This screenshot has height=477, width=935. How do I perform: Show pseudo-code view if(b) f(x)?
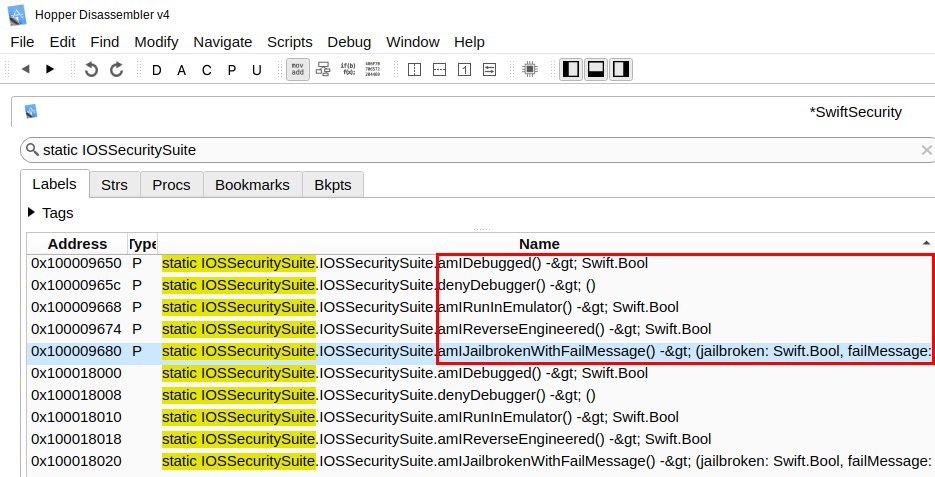point(349,69)
